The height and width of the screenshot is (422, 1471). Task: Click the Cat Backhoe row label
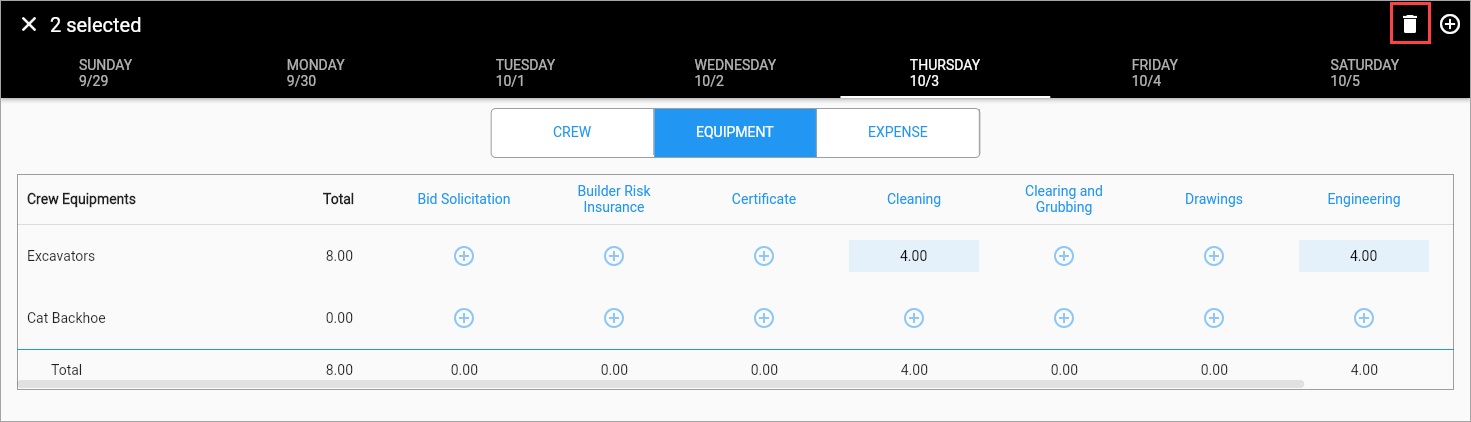(x=66, y=318)
